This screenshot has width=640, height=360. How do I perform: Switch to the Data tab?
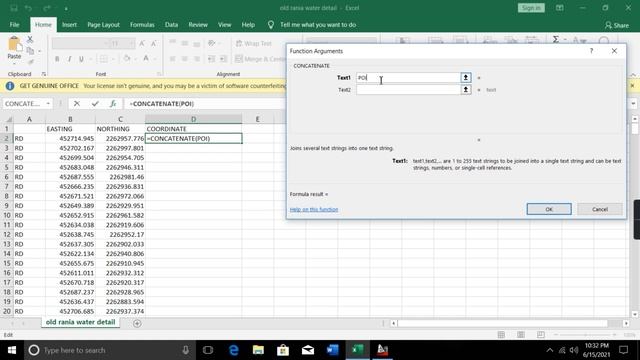[171, 25]
